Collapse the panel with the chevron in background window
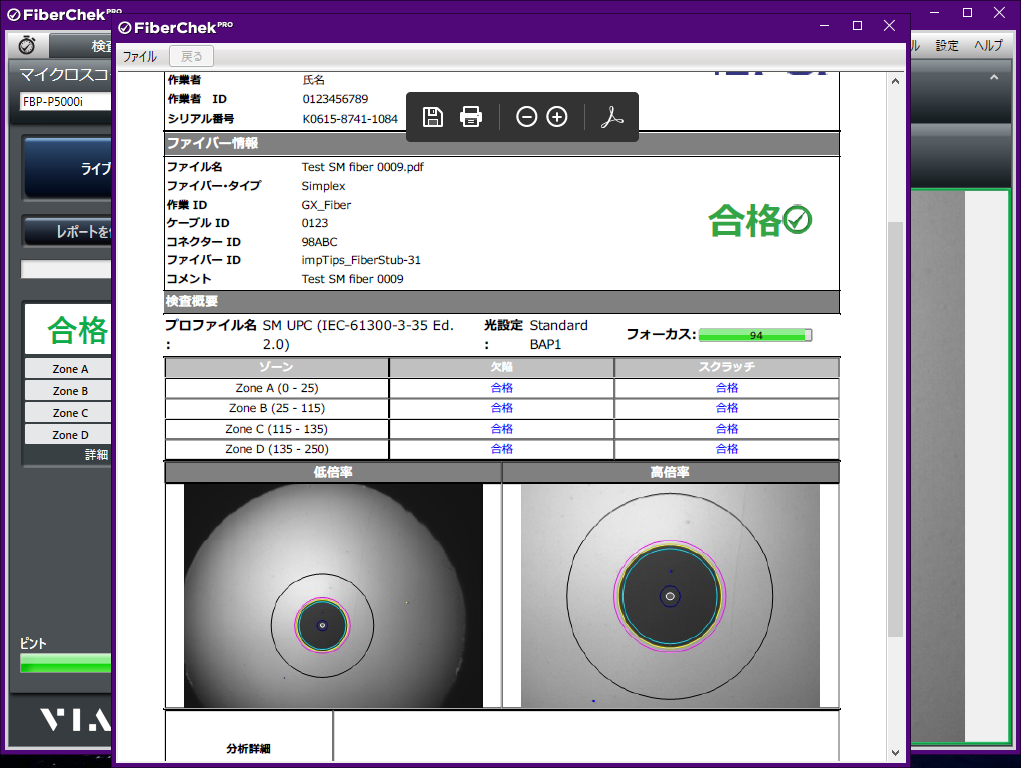 click(994, 78)
